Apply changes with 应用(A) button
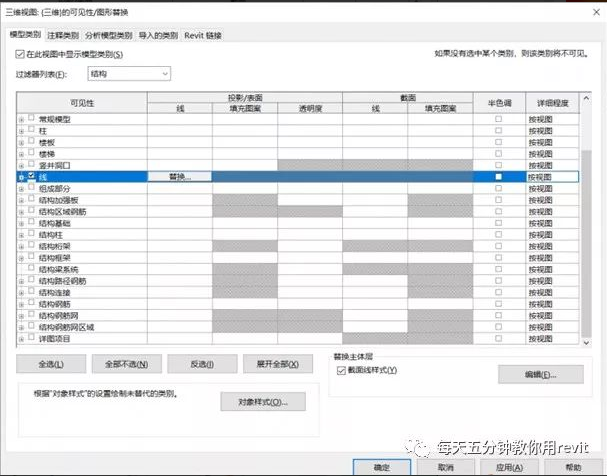Screen dimensions: 607x476 pos(509,467)
